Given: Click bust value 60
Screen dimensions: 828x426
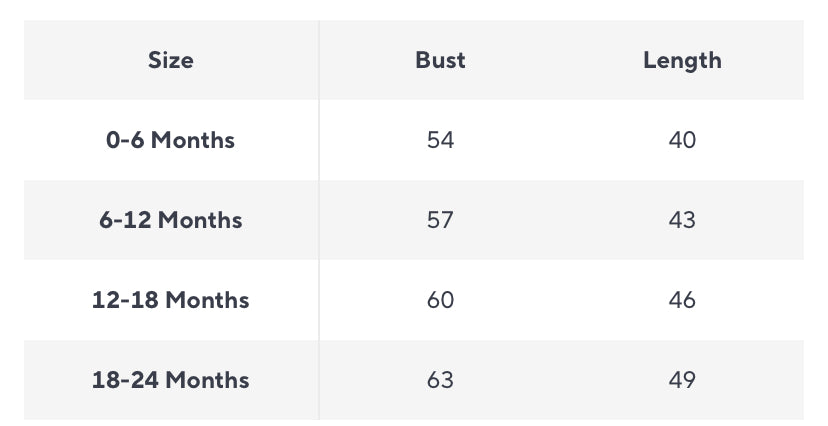Looking at the screenshot, I should pyautogui.click(x=440, y=300).
